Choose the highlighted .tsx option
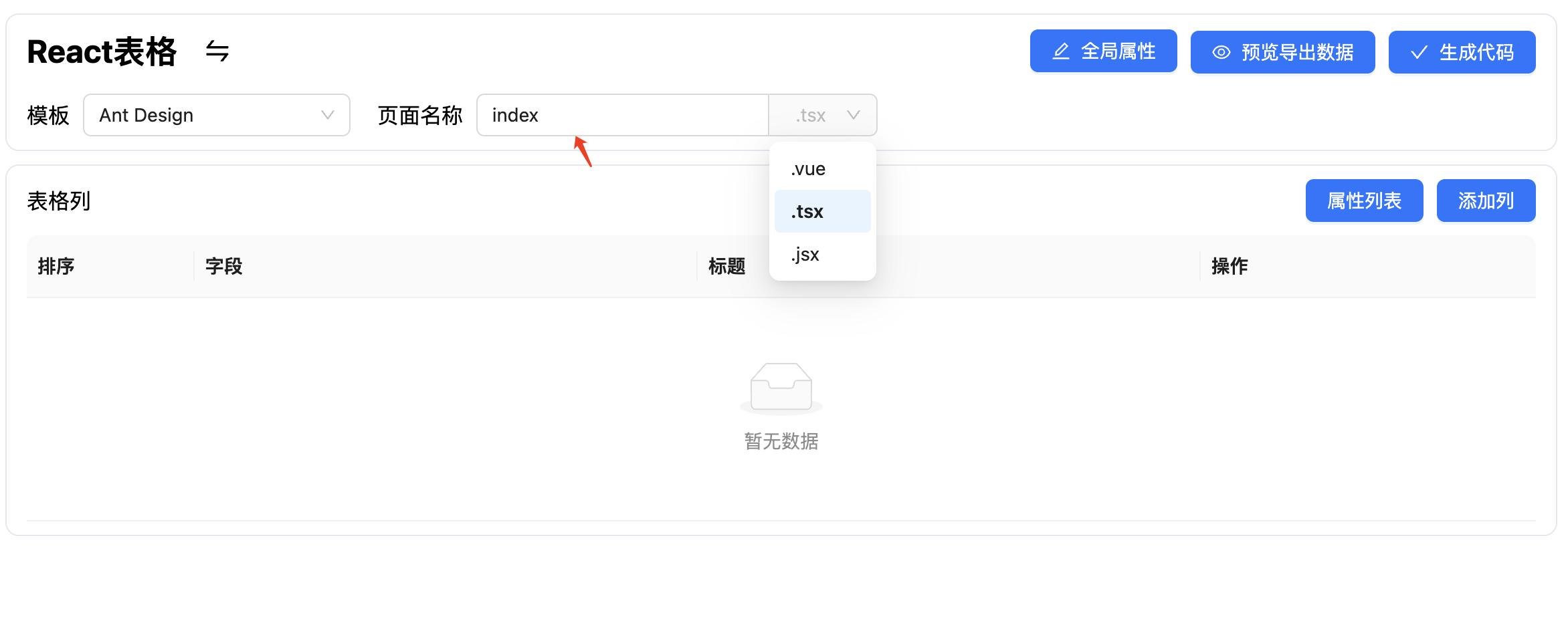This screenshot has width=1568, height=631. pyautogui.click(x=807, y=211)
